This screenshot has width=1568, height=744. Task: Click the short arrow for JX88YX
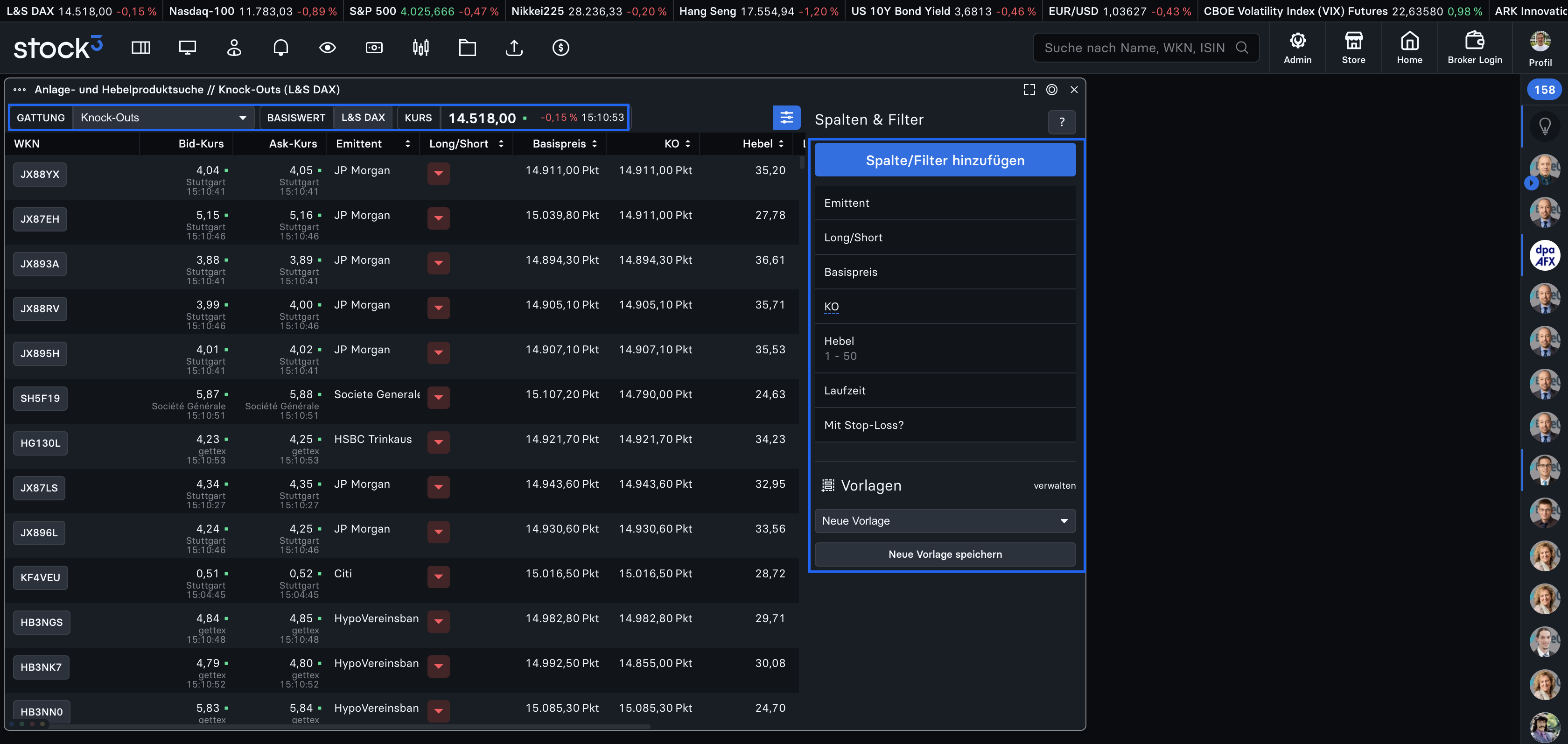tap(438, 174)
